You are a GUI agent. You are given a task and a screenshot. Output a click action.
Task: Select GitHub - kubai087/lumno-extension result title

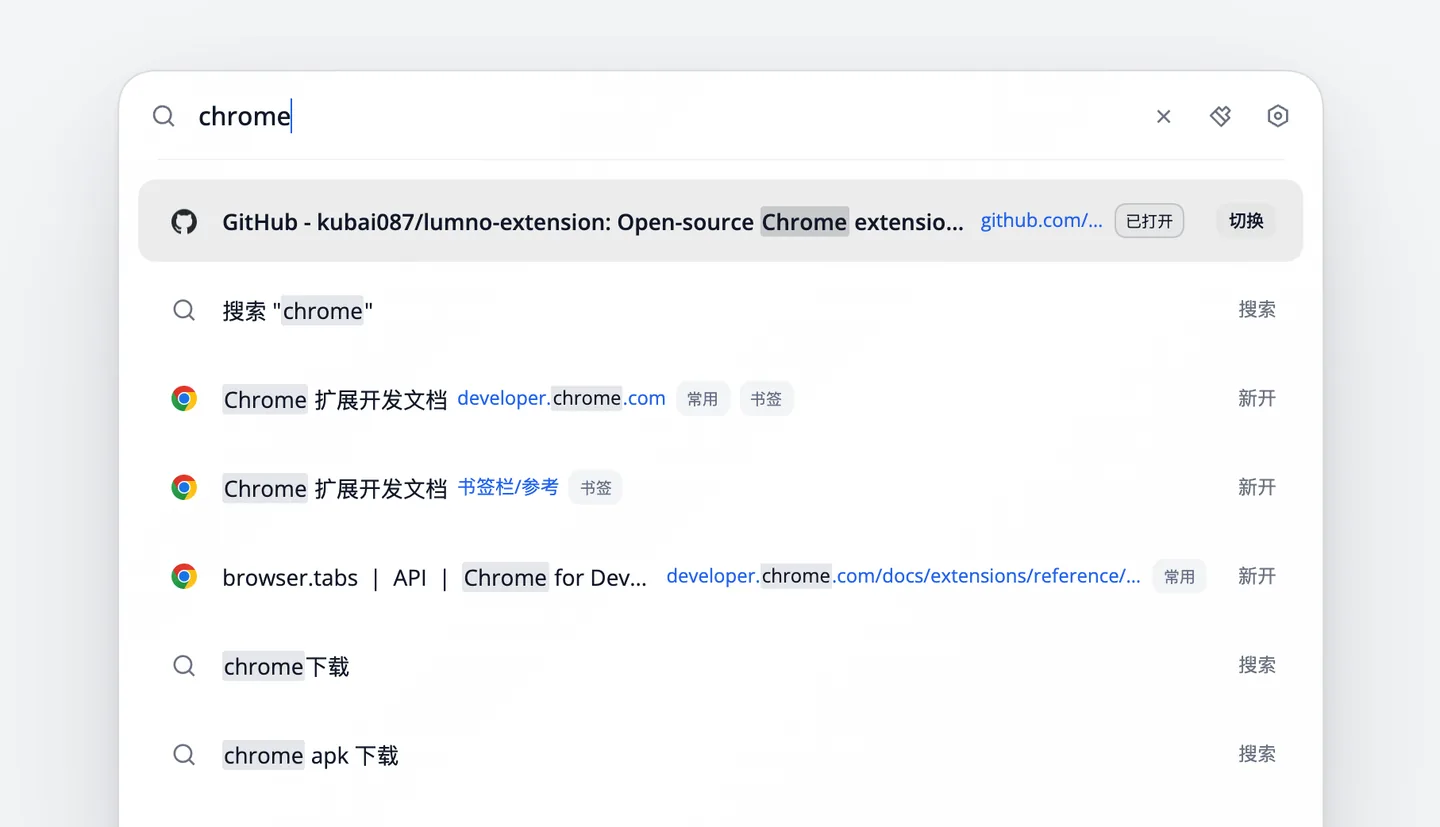[593, 221]
